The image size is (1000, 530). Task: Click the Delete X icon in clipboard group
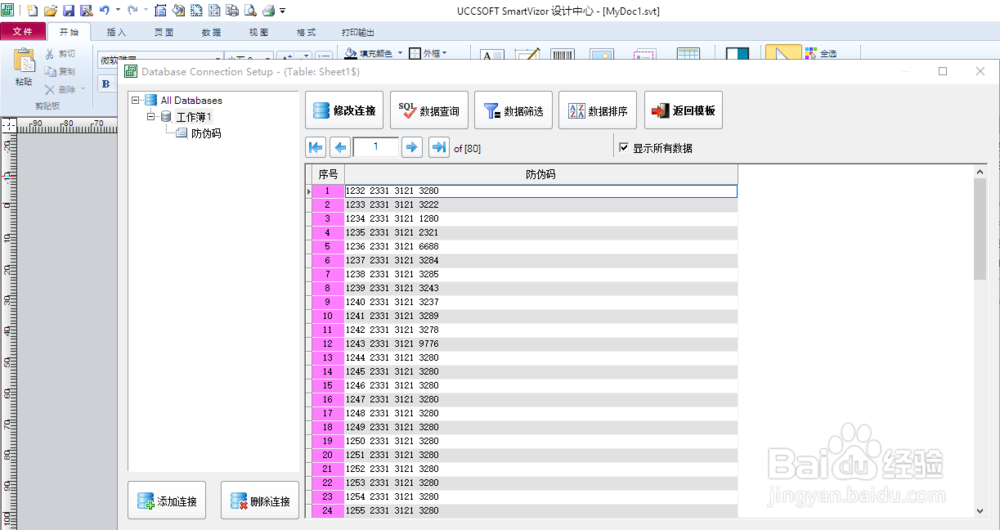pyautogui.click(x=50, y=89)
